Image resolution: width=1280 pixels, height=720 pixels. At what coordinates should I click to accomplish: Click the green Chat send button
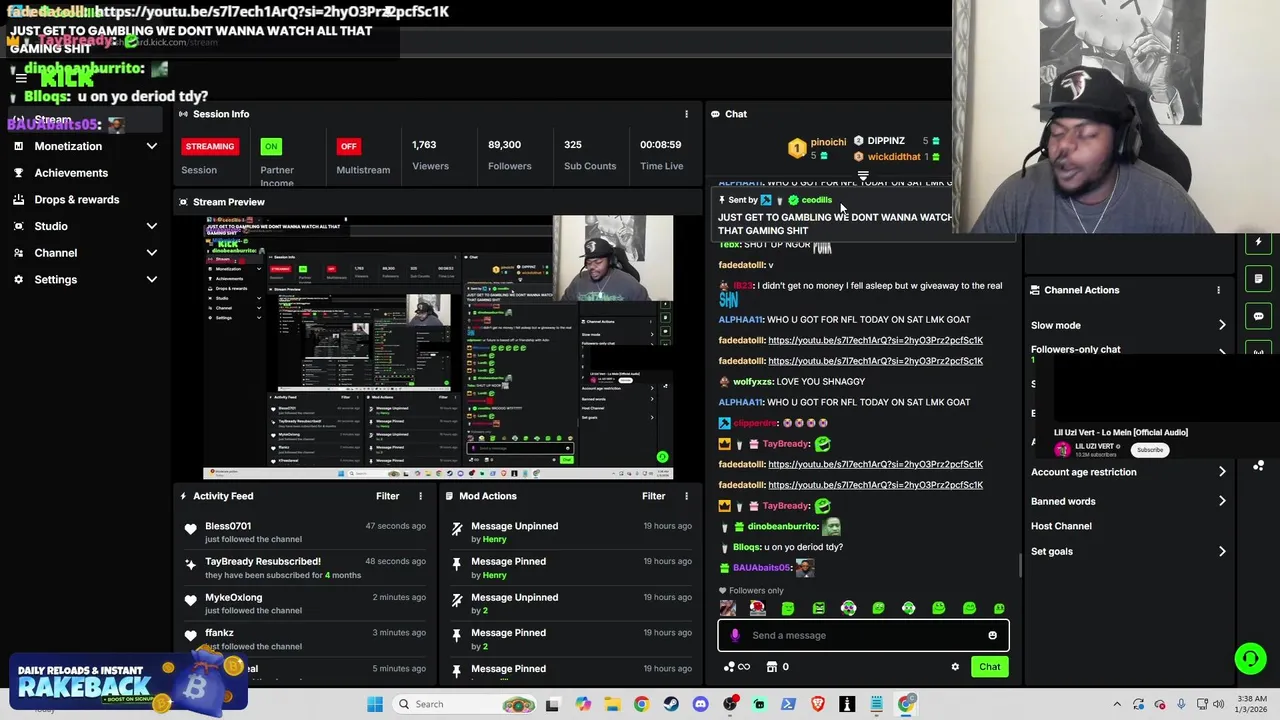pos(989,667)
